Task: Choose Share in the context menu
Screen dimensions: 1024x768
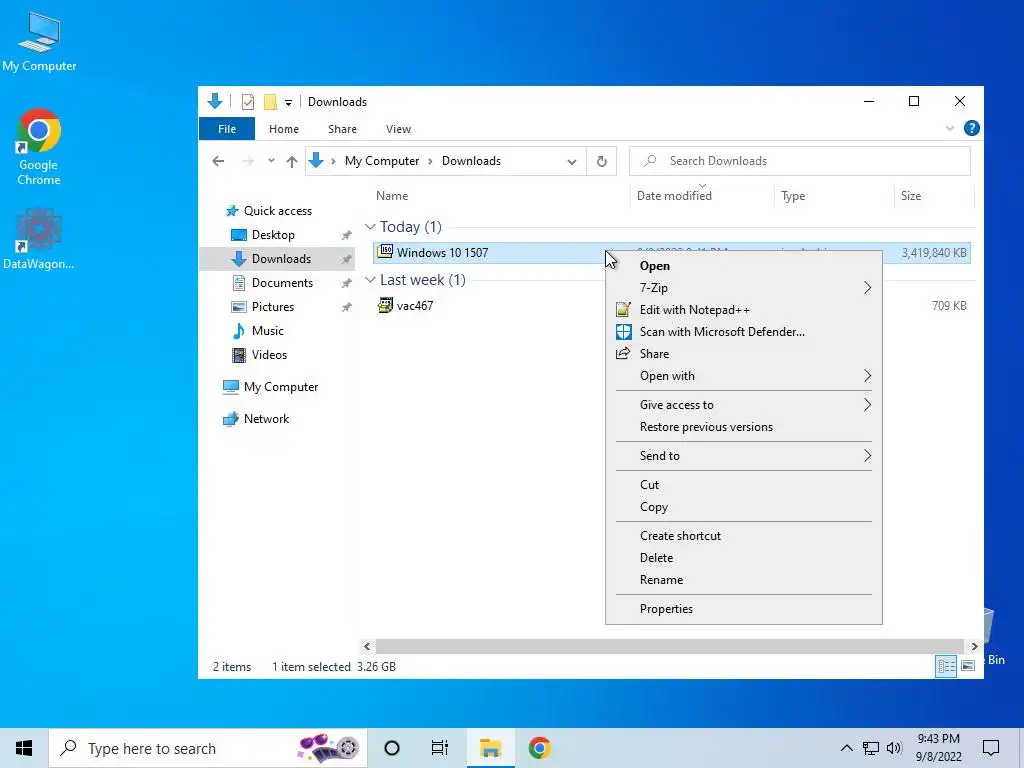Action: pyautogui.click(x=743, y=354)
